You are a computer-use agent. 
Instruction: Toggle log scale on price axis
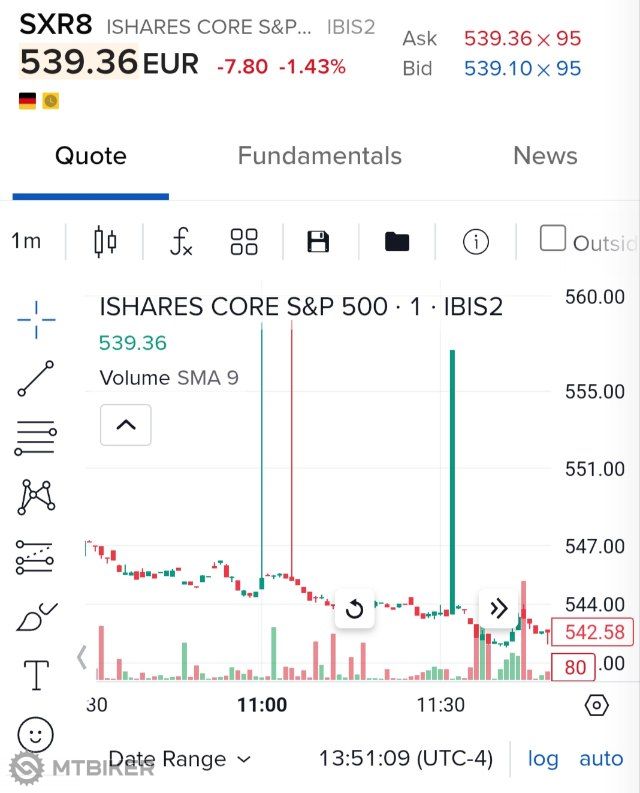pos(543,759)
